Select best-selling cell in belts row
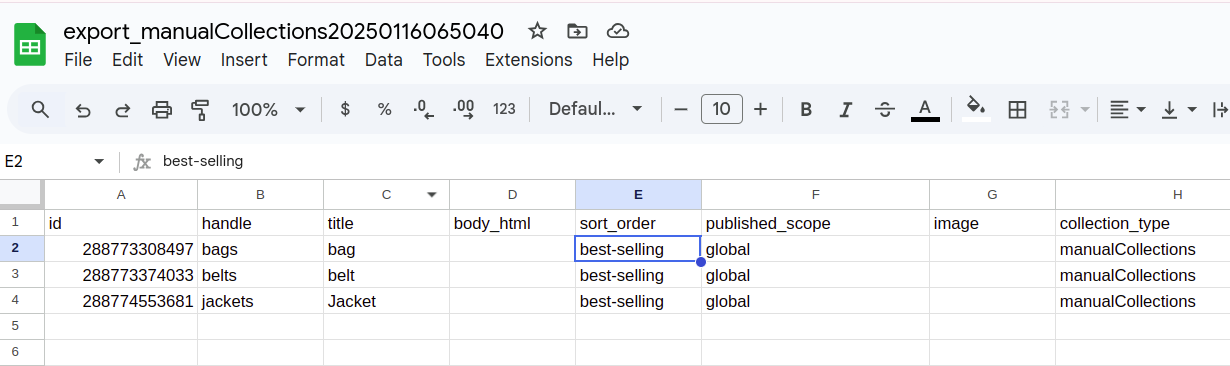Image resolution: width=1230 pixels, height=366 pixels. 638,275
